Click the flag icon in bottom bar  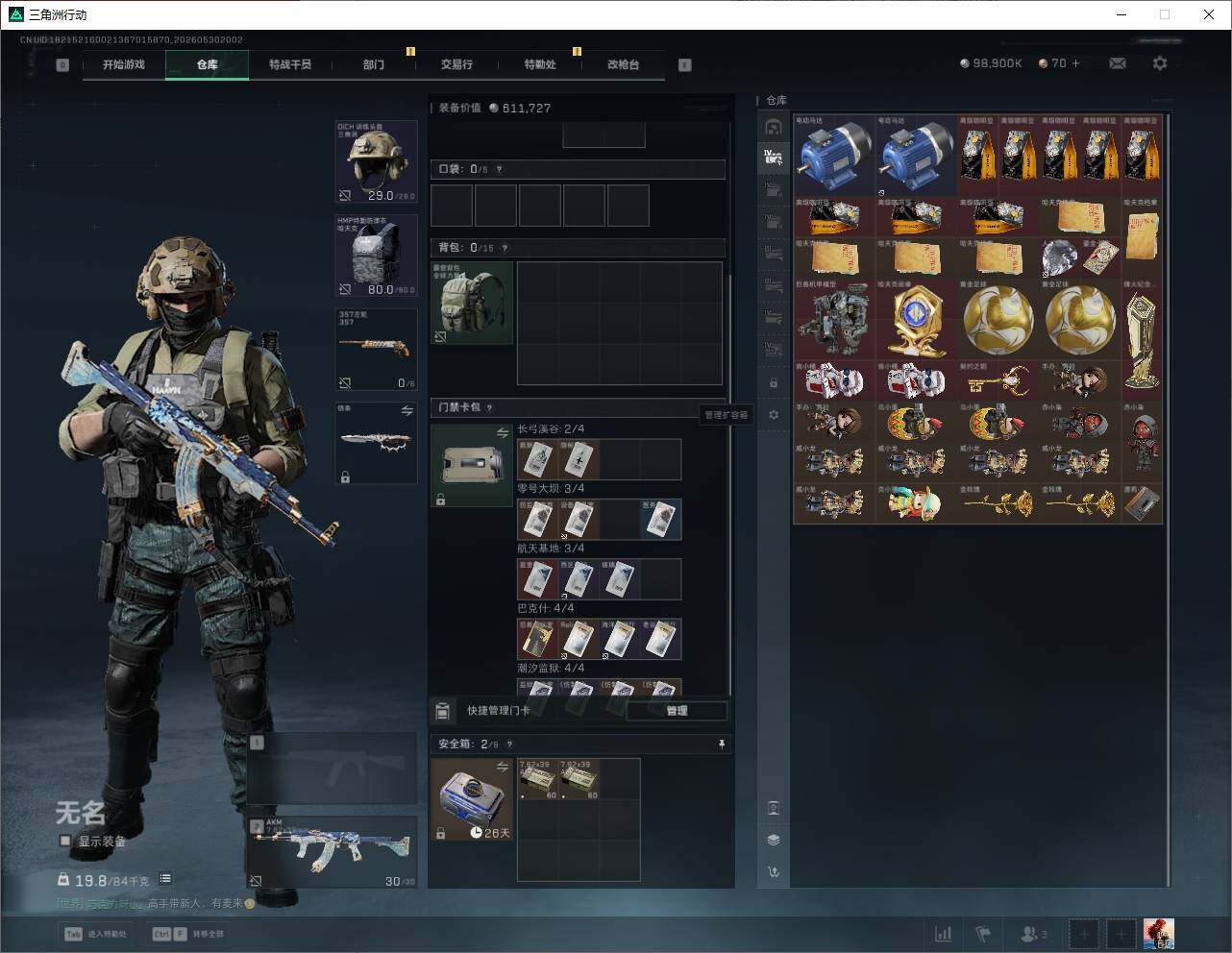983,933
